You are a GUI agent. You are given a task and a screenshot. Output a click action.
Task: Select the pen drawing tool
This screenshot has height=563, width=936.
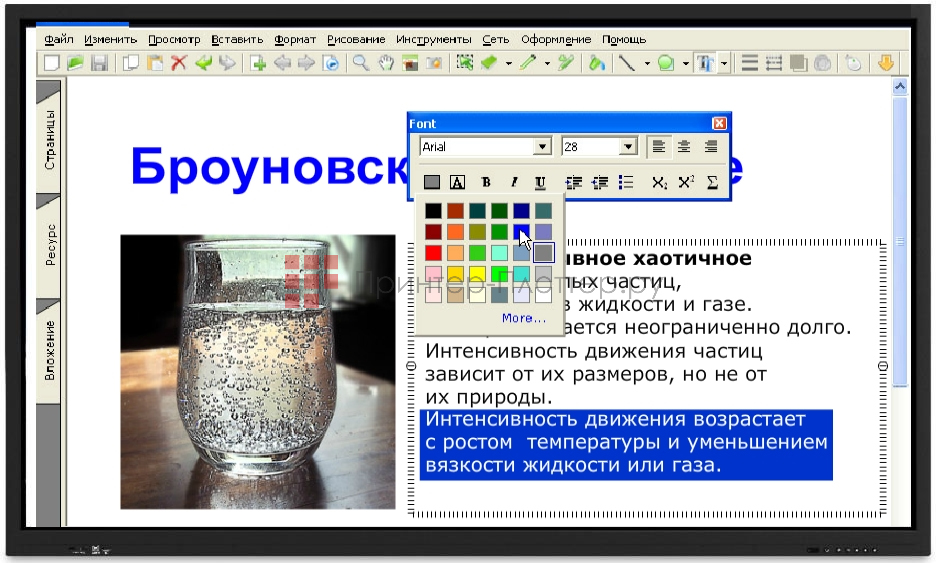[x=528, y=63]
